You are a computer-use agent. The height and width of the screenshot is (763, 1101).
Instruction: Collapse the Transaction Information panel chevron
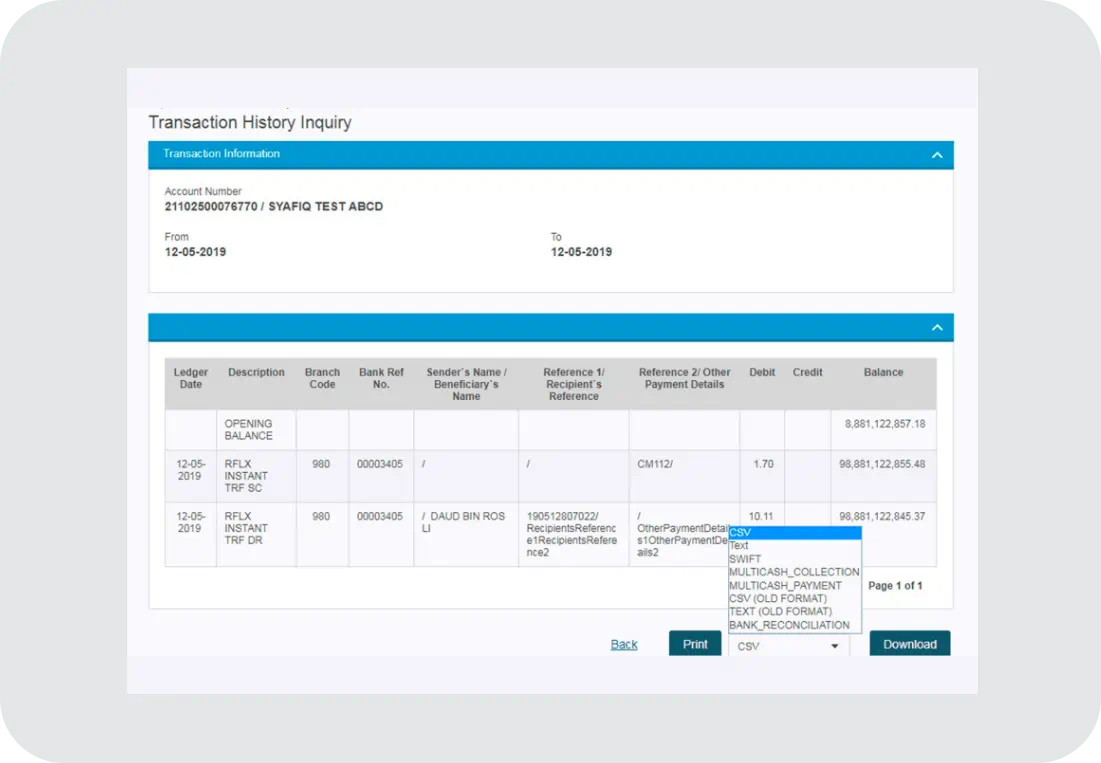point(936,155)
